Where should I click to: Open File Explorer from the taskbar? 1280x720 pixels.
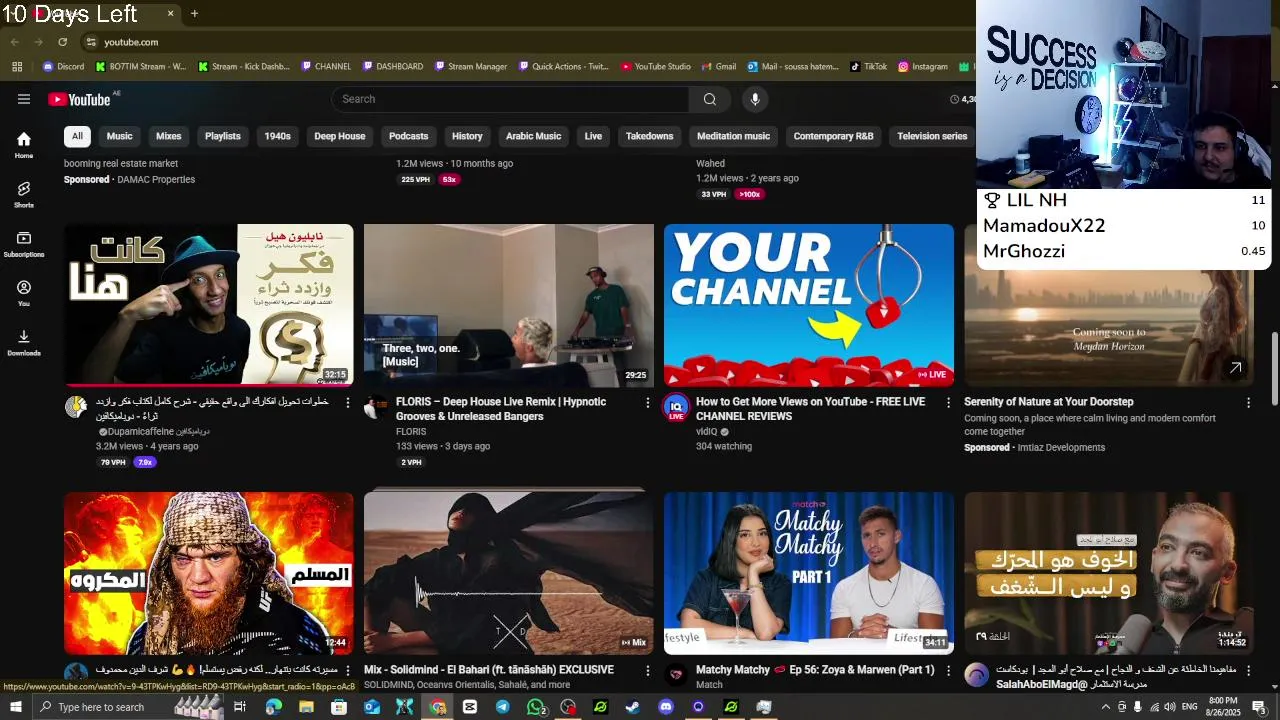(x=306, y=707)
